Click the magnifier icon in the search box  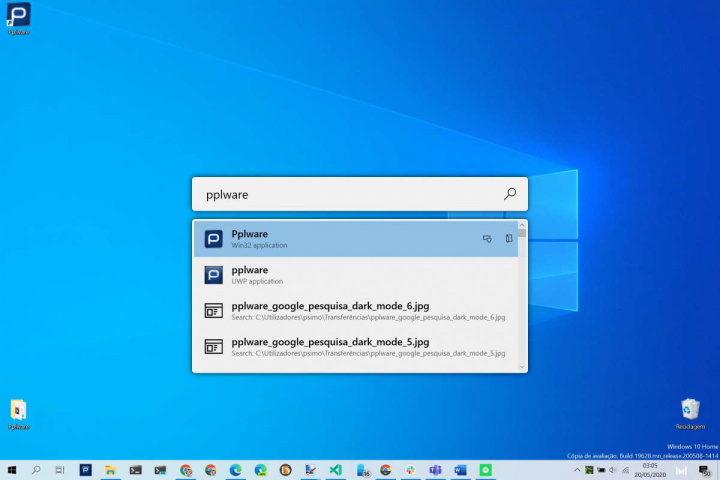pyautogui.click(x=510, y=194)
